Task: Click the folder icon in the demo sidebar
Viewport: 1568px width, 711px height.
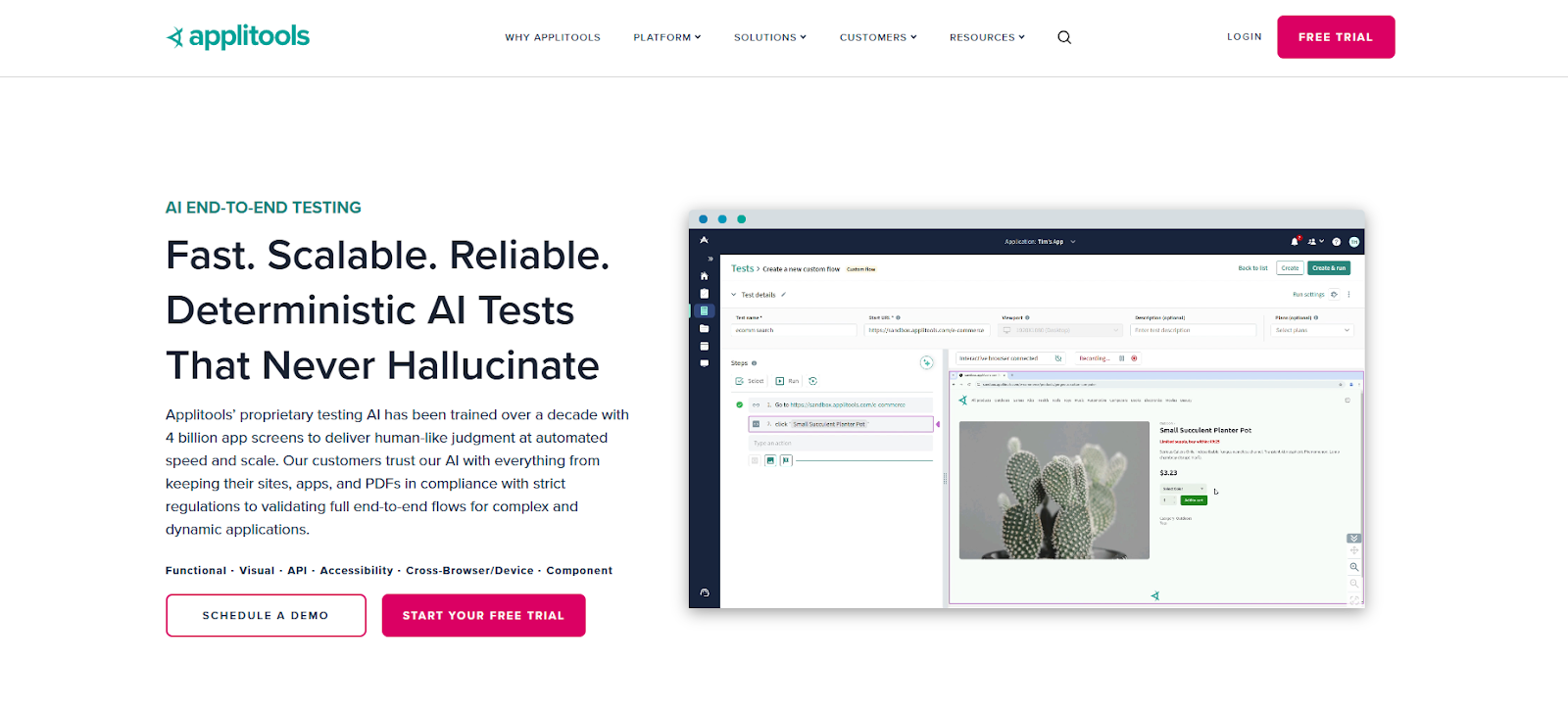Action: [704, 328]
